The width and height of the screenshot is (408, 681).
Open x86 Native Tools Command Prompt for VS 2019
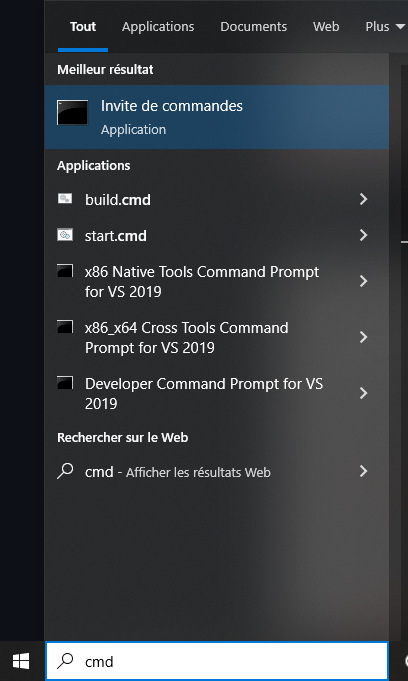216,281
